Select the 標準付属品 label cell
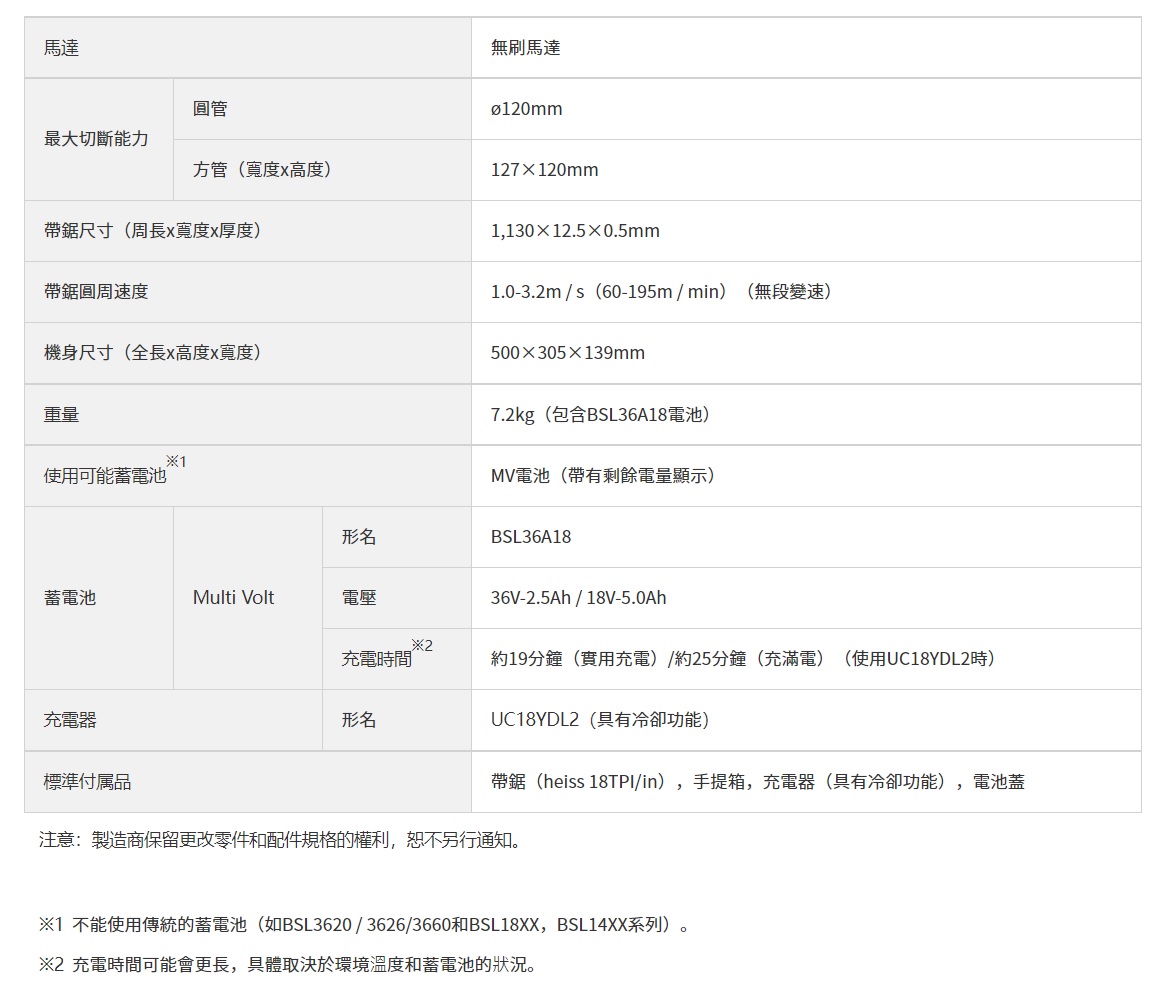Image resolution: width=1172 pixels, height=996 pixels. 88,782
